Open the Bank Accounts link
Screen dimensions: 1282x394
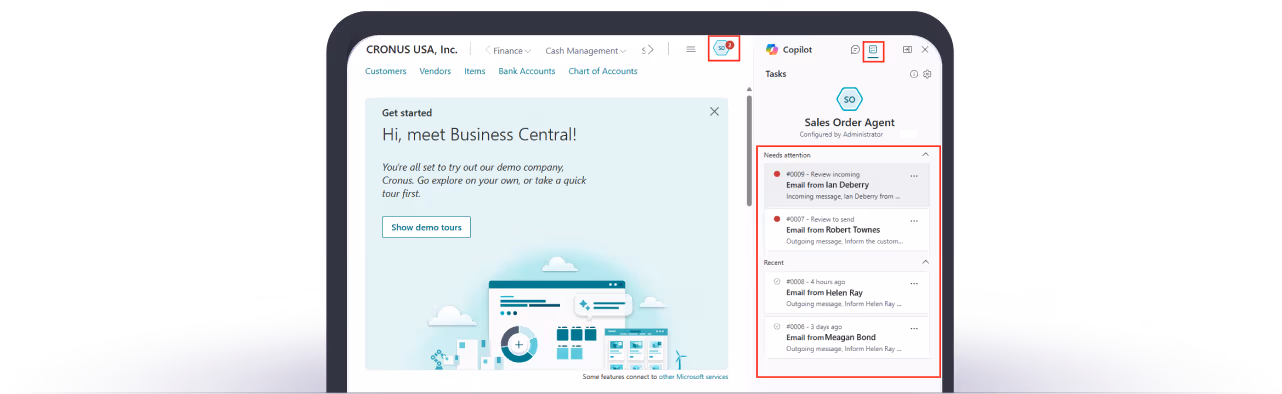pyautogui.click(x=527, y=71)
